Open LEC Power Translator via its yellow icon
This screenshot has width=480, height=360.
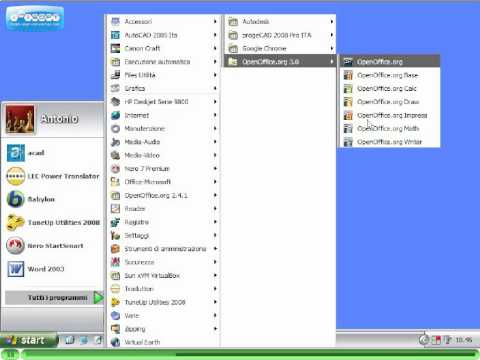click(x=16, y=176)
